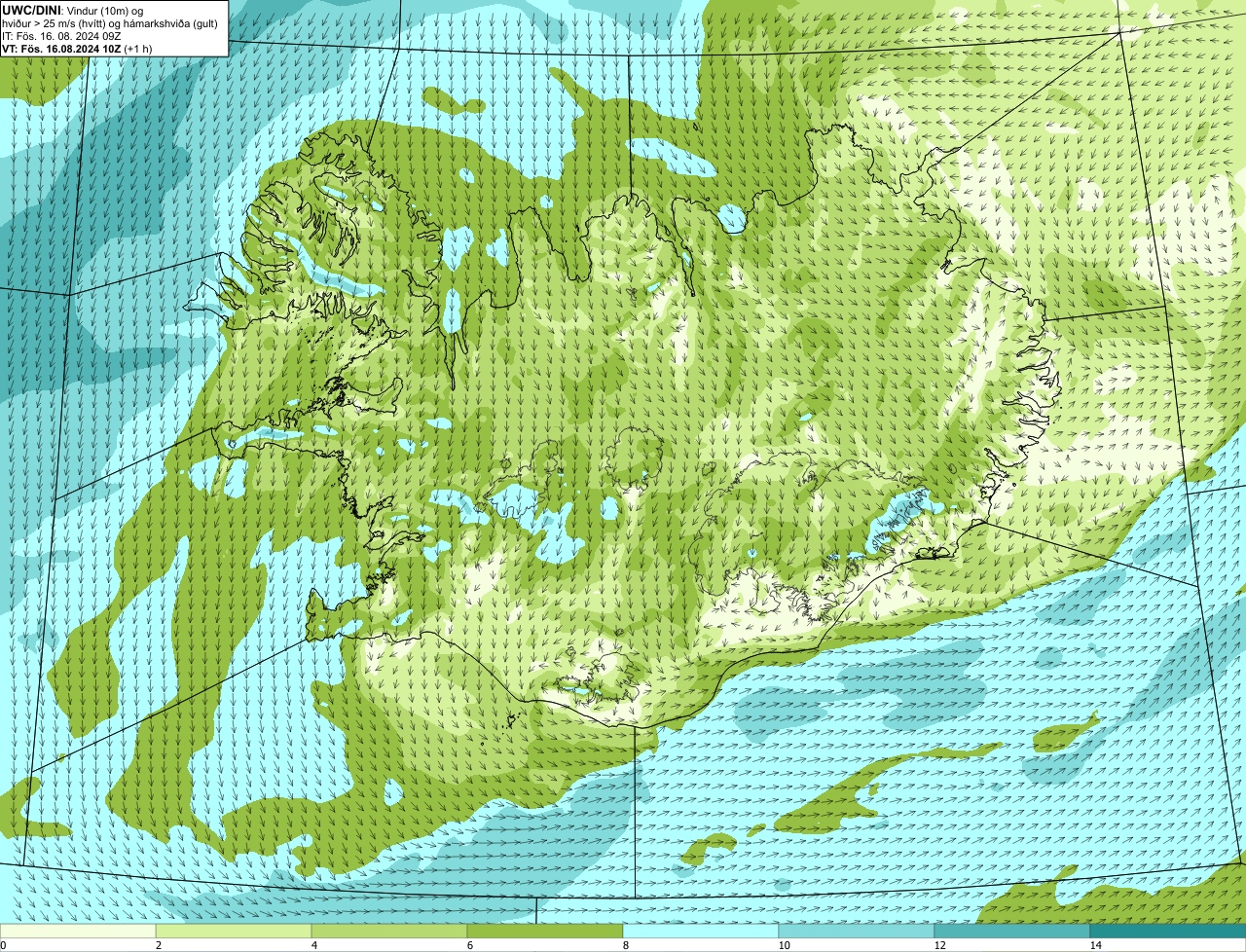This screenshot has width=1246, height=952.
Task: Click the medium green 4–6 m/s legend swatch
Action: (x=389, y=931)
